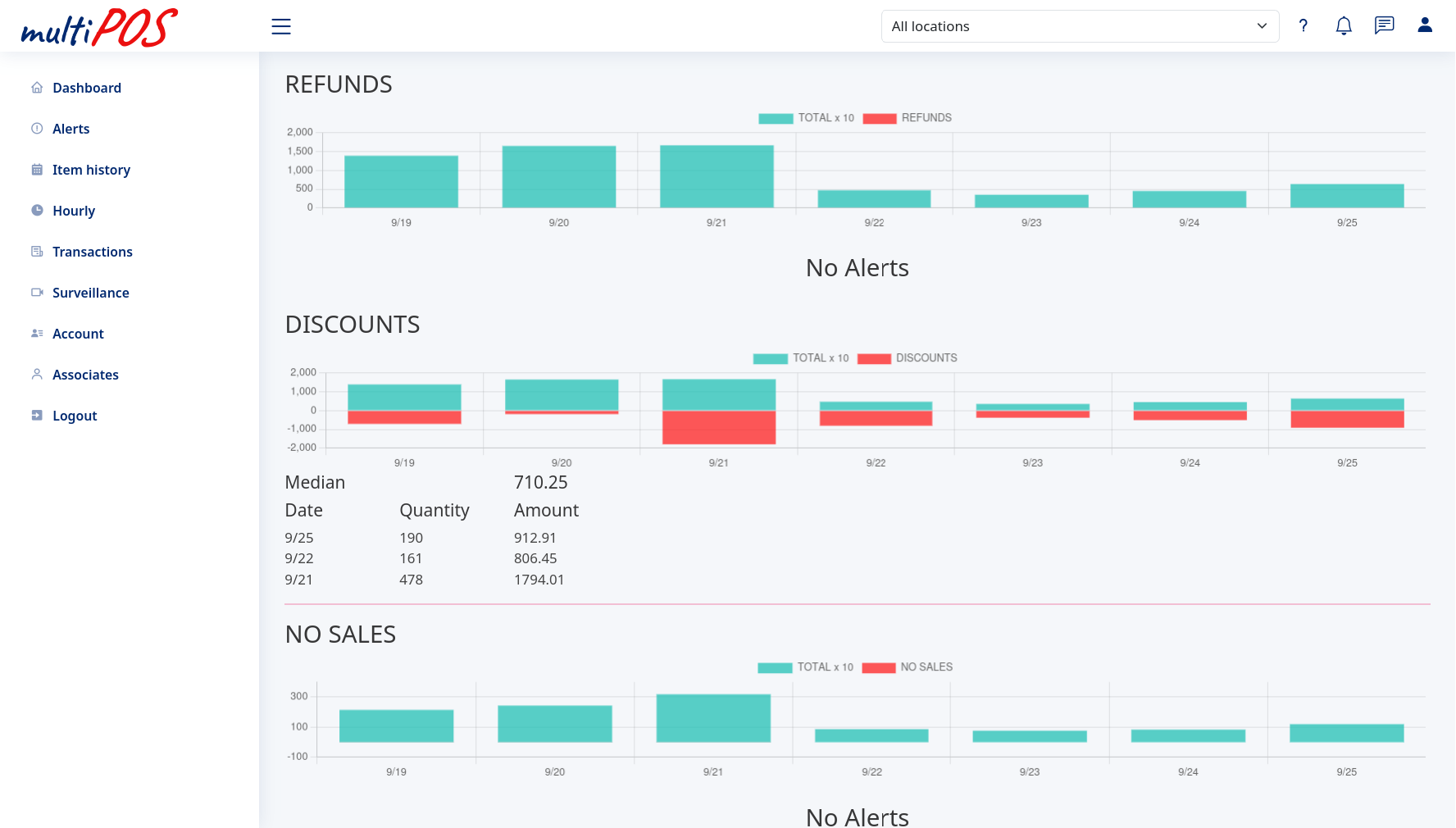1456x828 pixels.
Task: Open the Associates page link
Action: (x=85, y=375)
